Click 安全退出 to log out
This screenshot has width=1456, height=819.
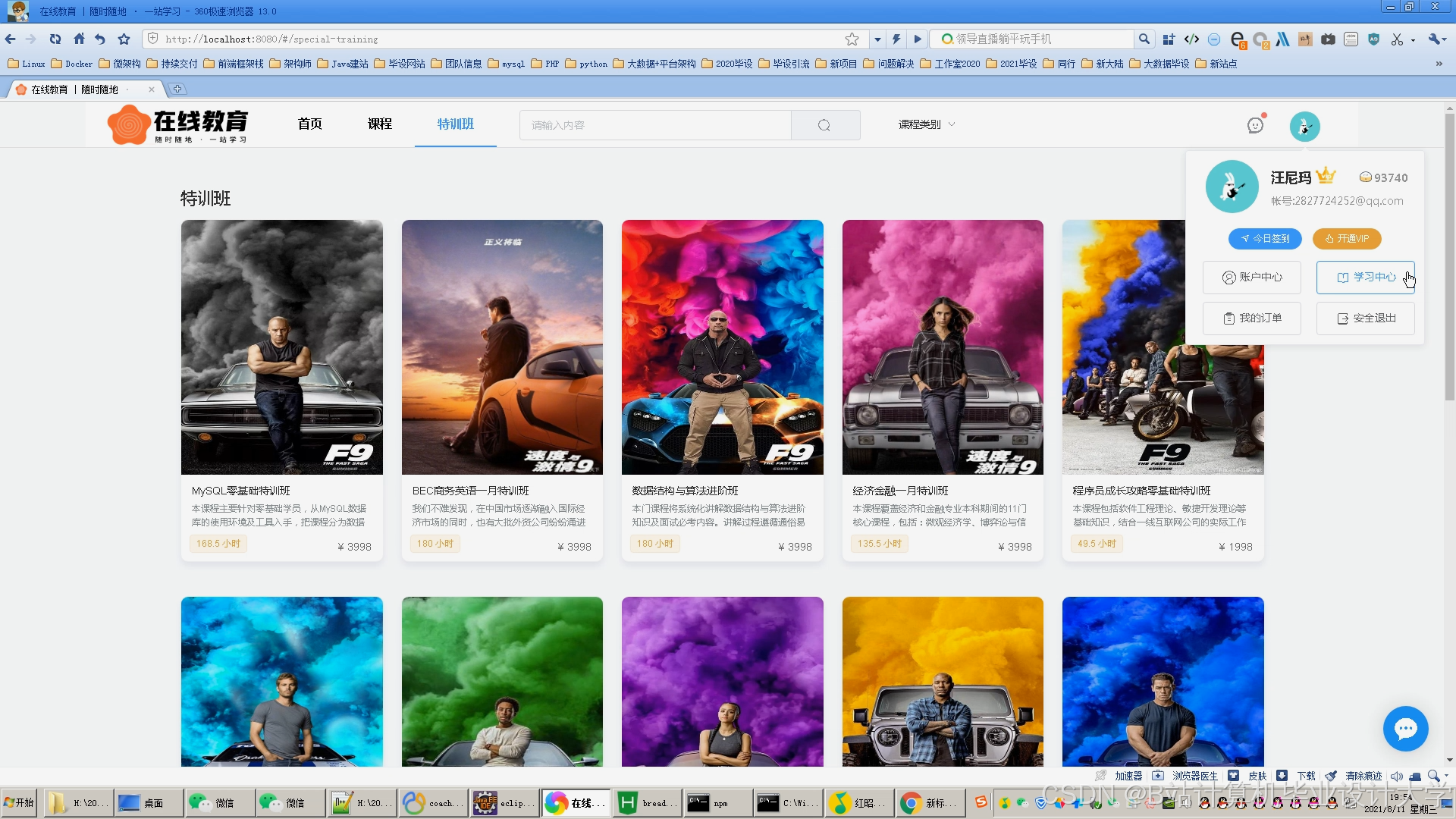click(x=1366, y=318)
